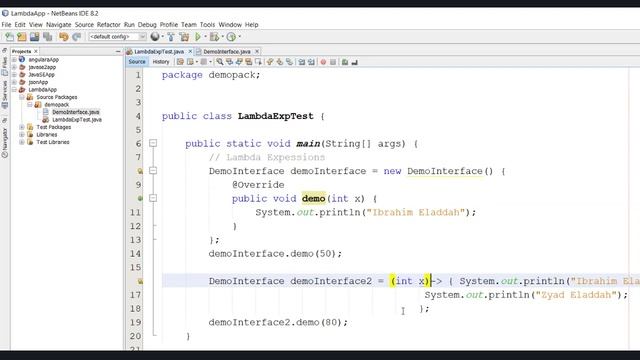Open the Debug menu

point(147,24)
